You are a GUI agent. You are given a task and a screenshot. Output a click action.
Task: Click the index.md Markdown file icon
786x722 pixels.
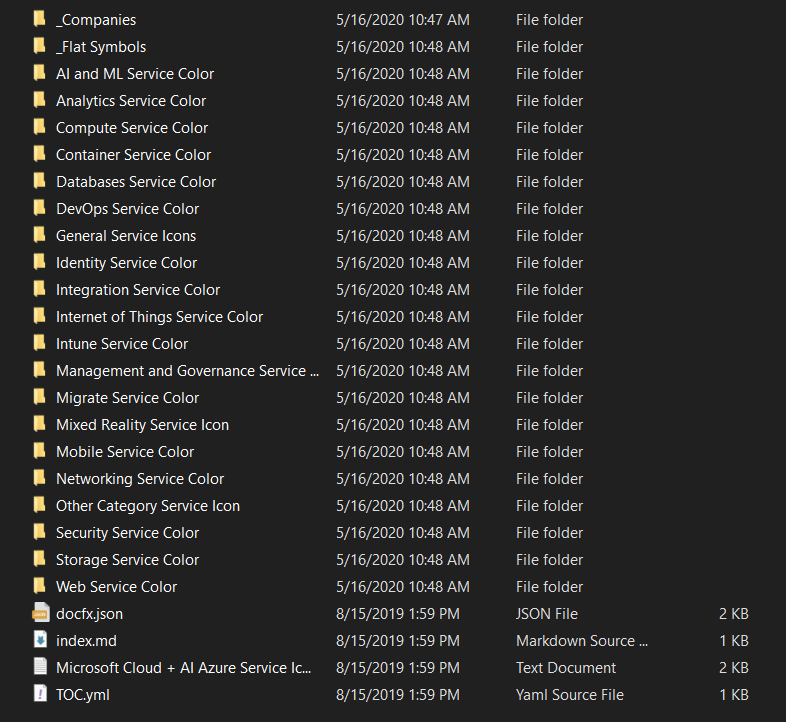[40, 640]
